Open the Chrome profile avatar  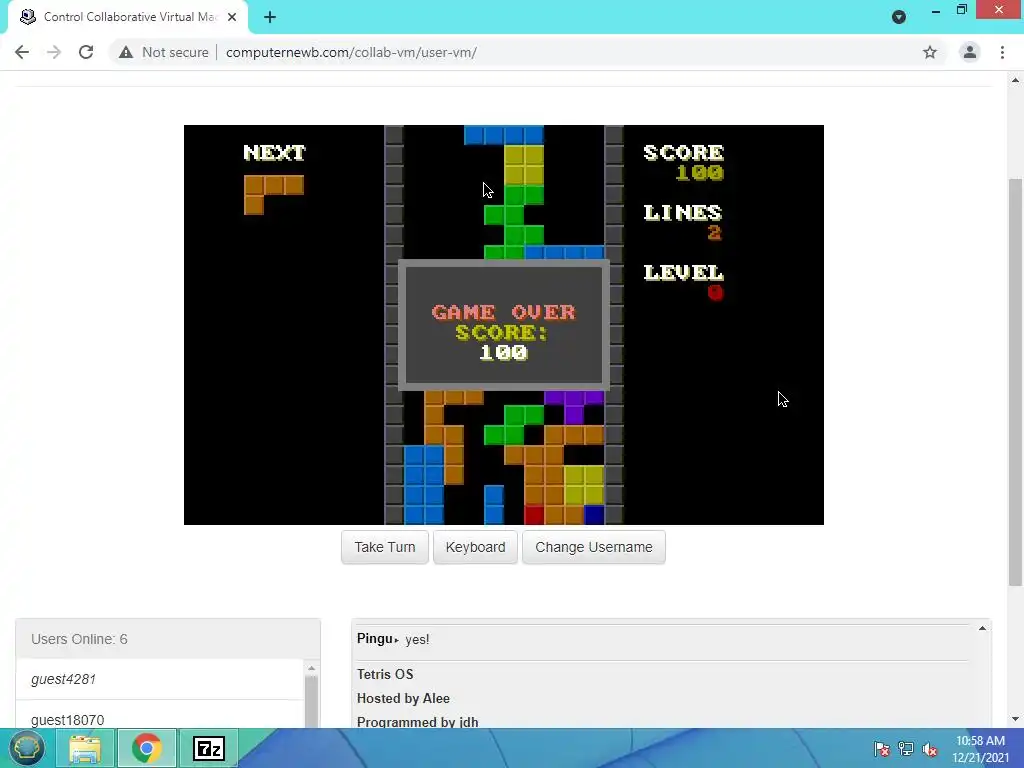(970, 52)
